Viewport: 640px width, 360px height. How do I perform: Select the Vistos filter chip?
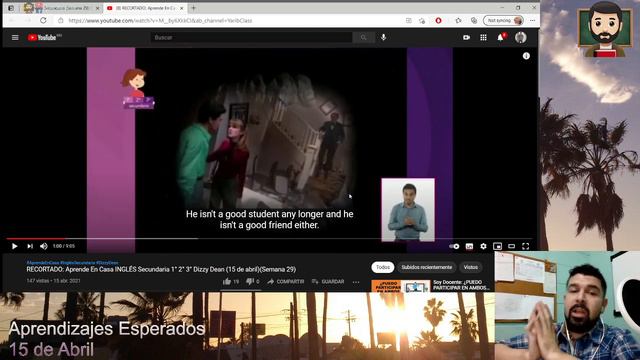[471, 267]
